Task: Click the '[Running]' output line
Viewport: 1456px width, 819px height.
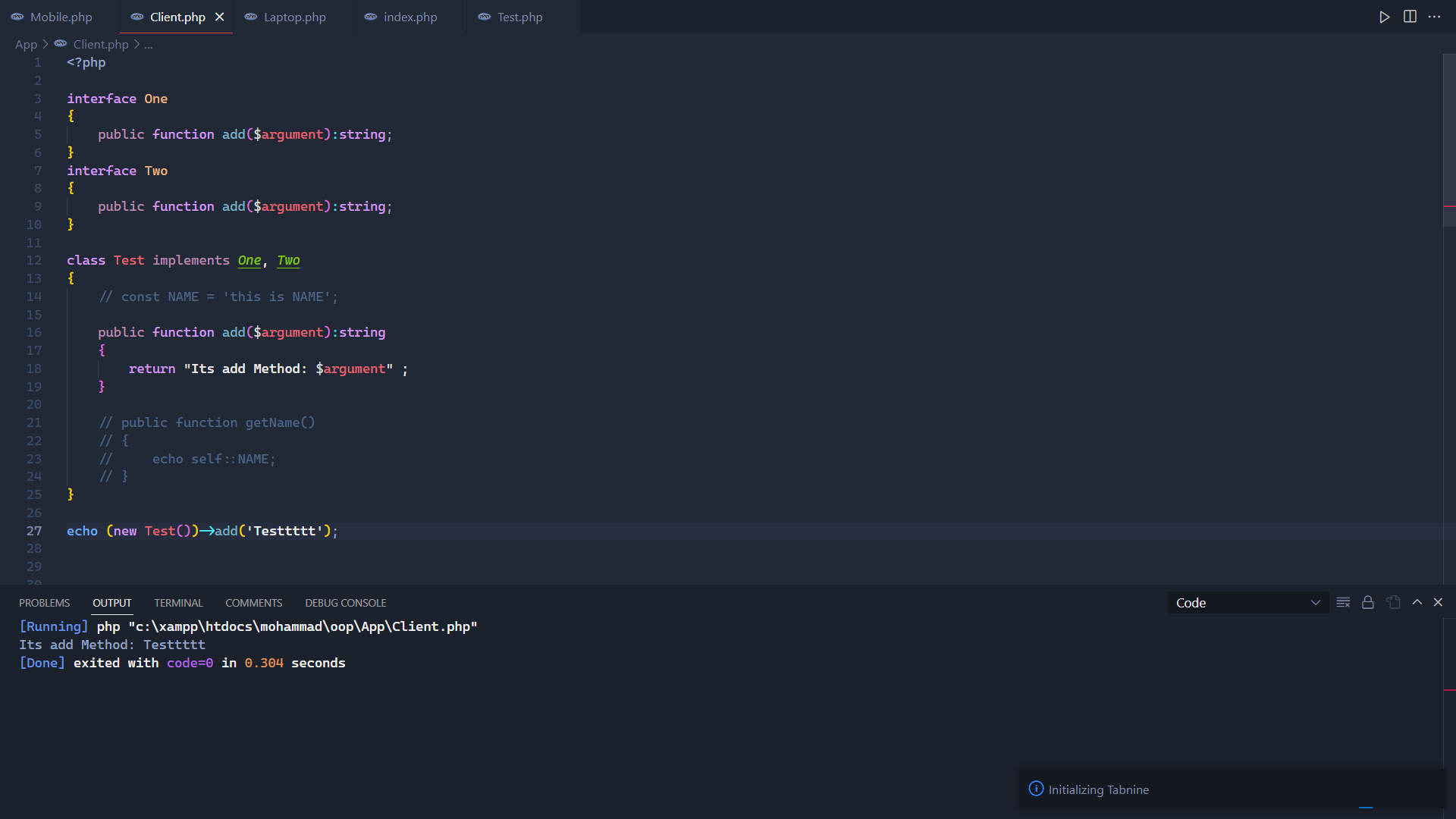Action: (248, 626)
